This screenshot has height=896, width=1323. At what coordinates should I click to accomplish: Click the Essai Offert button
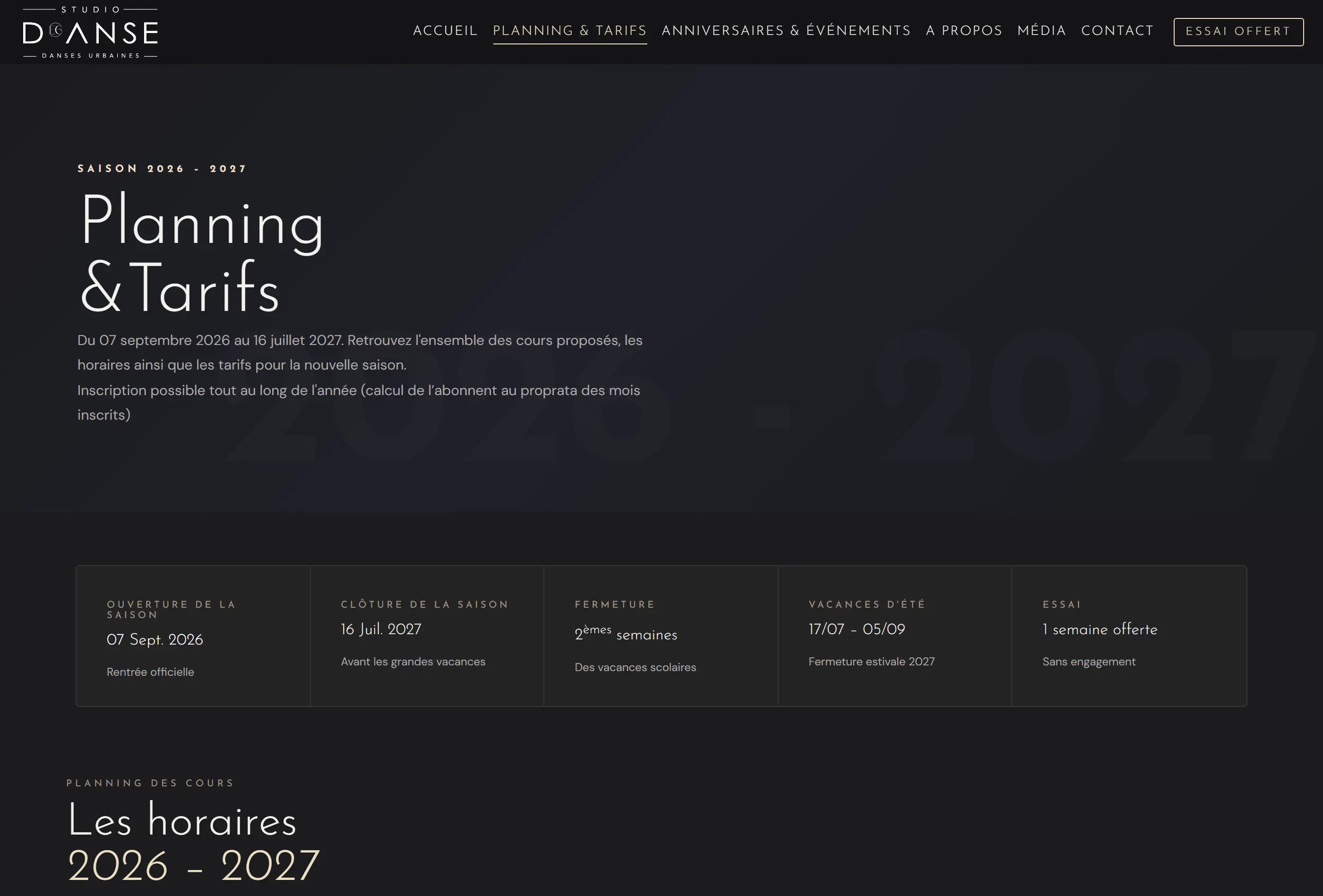click(1238, 32)
